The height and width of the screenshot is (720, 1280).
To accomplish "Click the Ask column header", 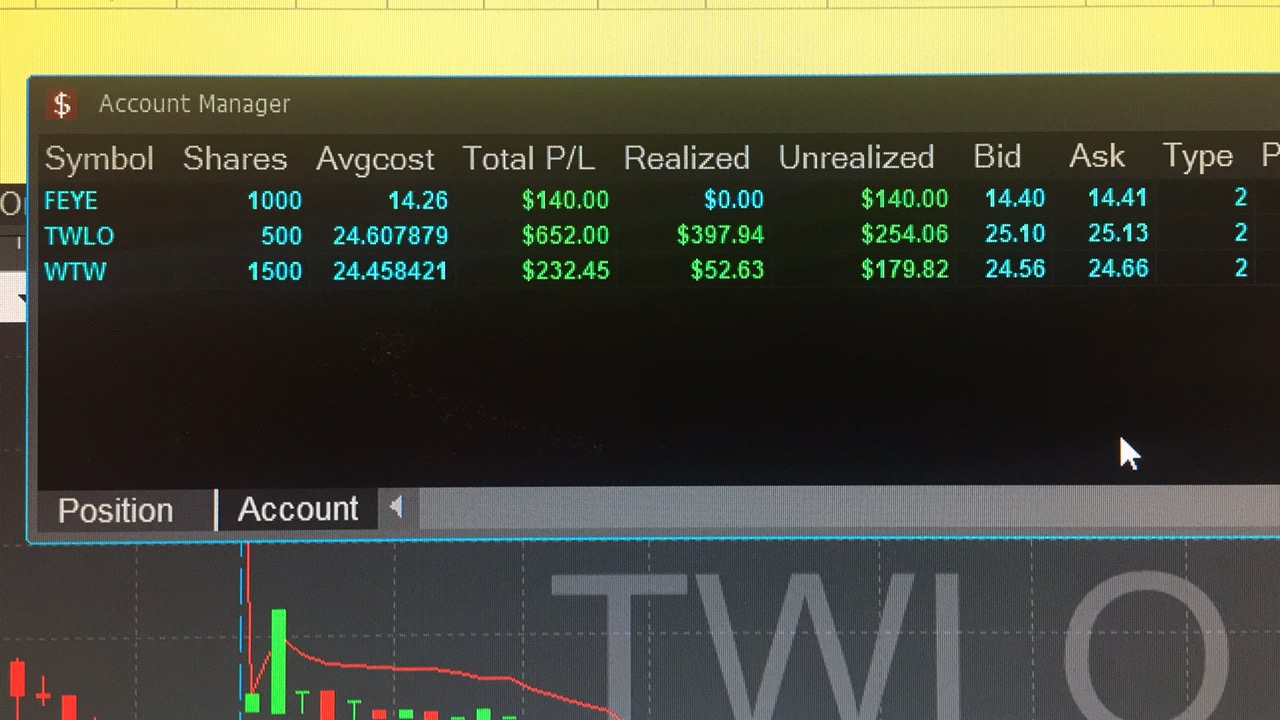I will pos(1097,156).
